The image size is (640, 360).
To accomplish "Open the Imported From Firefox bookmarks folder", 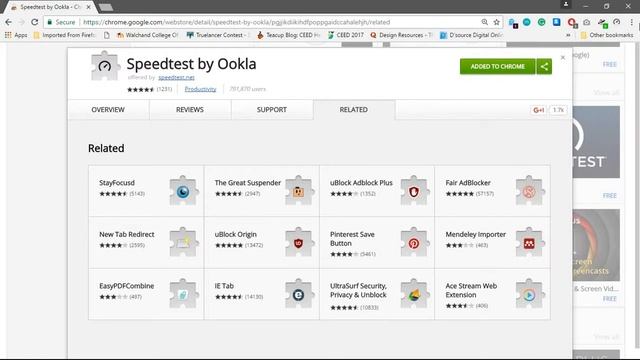I will coord(64,35).
